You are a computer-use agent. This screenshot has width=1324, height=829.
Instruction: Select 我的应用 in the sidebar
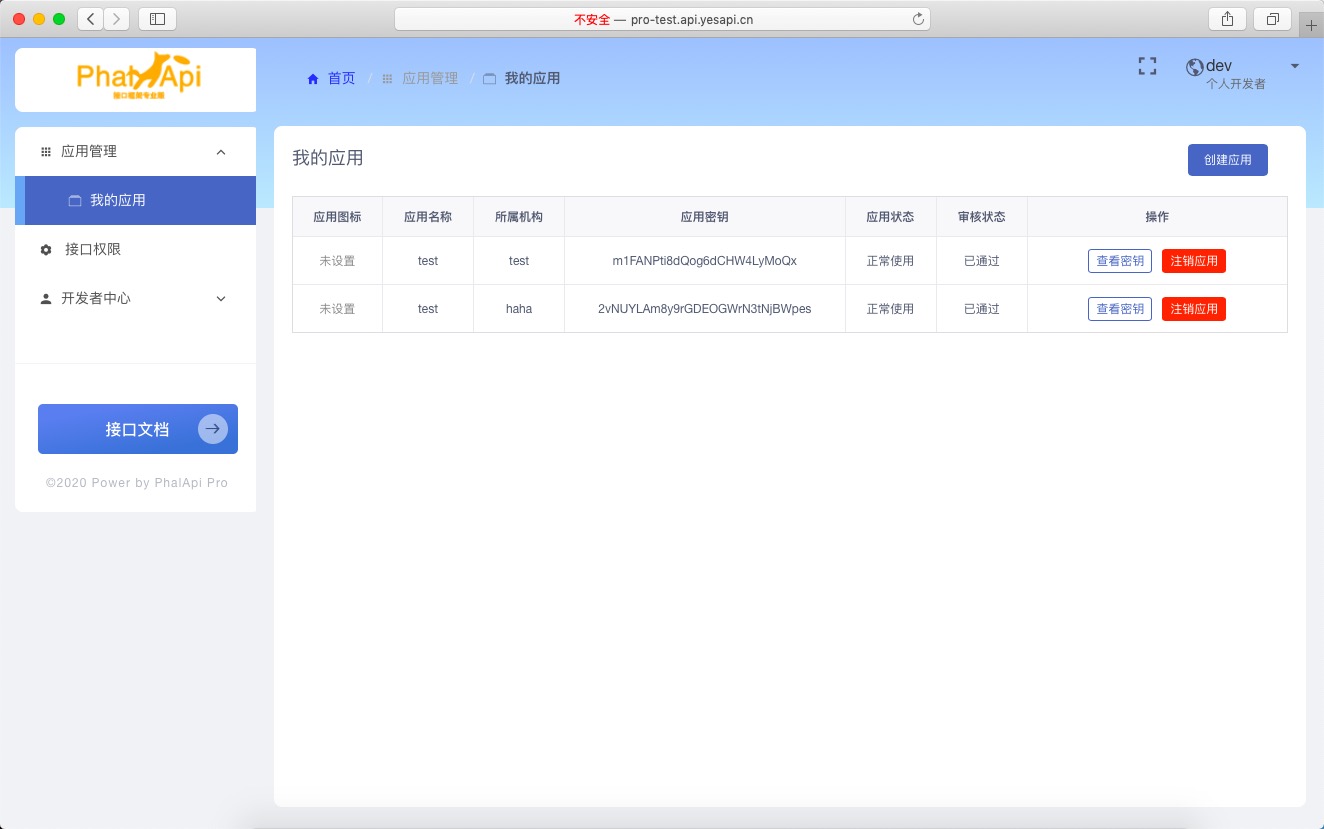pyautogui.click(x=118, y=200)
